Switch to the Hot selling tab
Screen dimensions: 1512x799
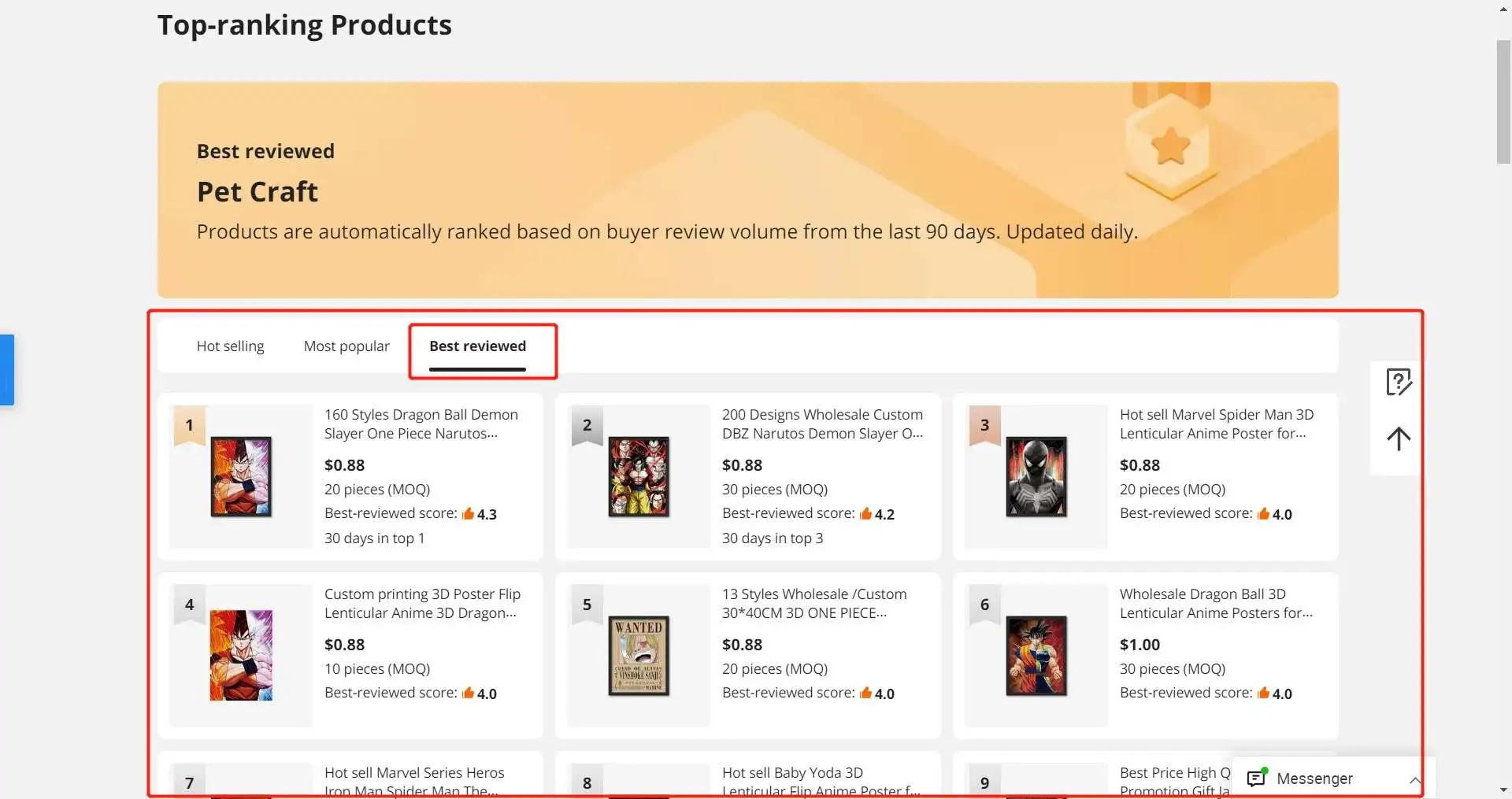(230, 346)
